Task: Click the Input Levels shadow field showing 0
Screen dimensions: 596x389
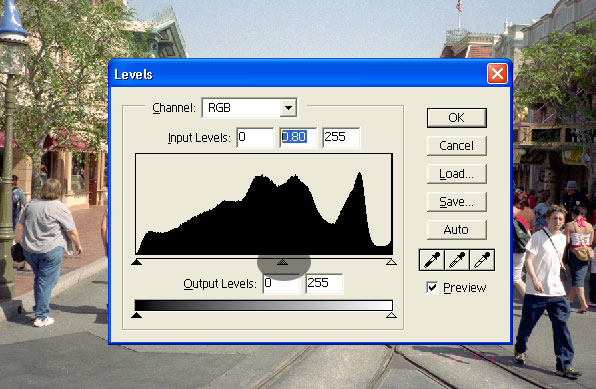Action: [255, 137]
